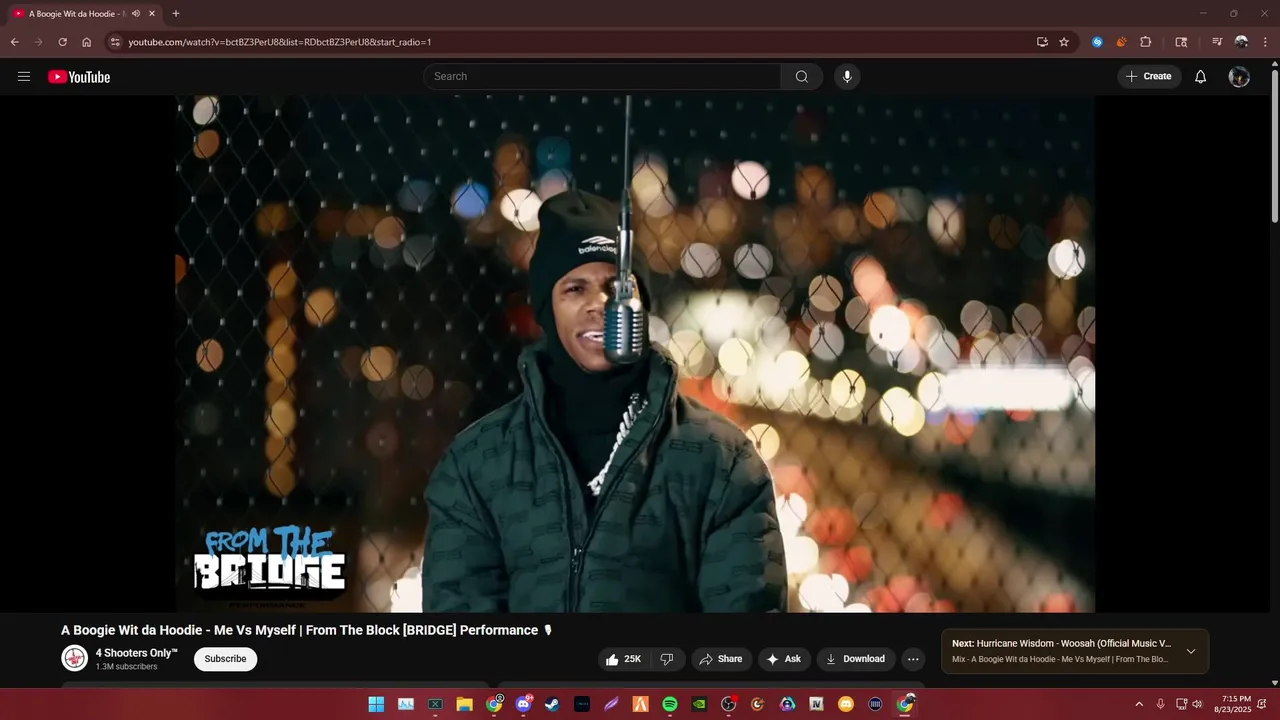This screenshot has width=1280, height=720.
Task: Download the video
Action: tap(855, 659)
